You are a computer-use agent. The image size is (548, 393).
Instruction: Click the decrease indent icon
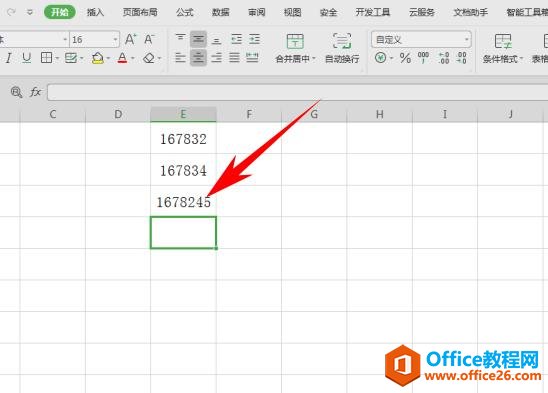point(237,39)
